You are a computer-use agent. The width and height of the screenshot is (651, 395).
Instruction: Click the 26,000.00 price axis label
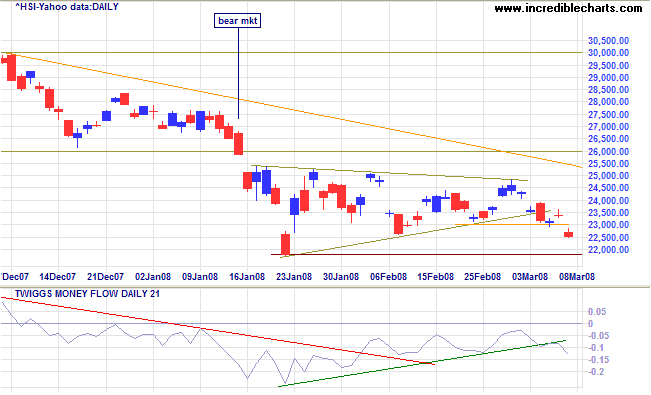(x=608, y=152)
